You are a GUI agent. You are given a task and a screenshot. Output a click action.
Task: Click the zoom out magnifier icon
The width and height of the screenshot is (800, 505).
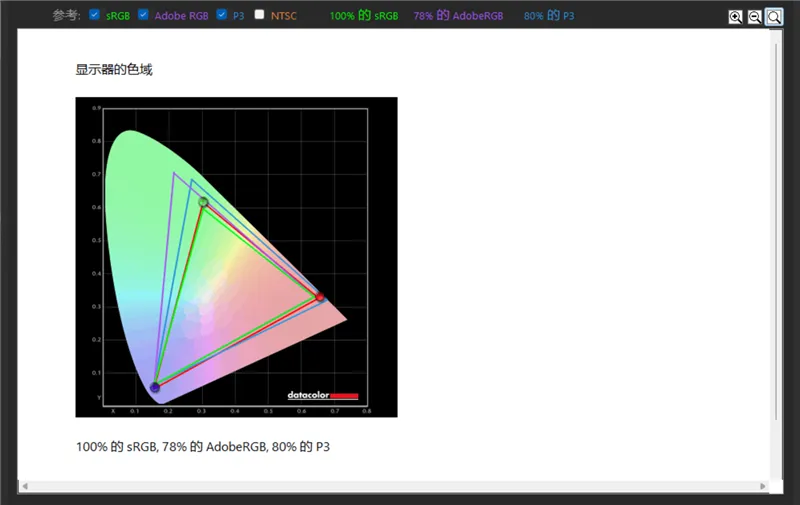(x=755, y=17)
